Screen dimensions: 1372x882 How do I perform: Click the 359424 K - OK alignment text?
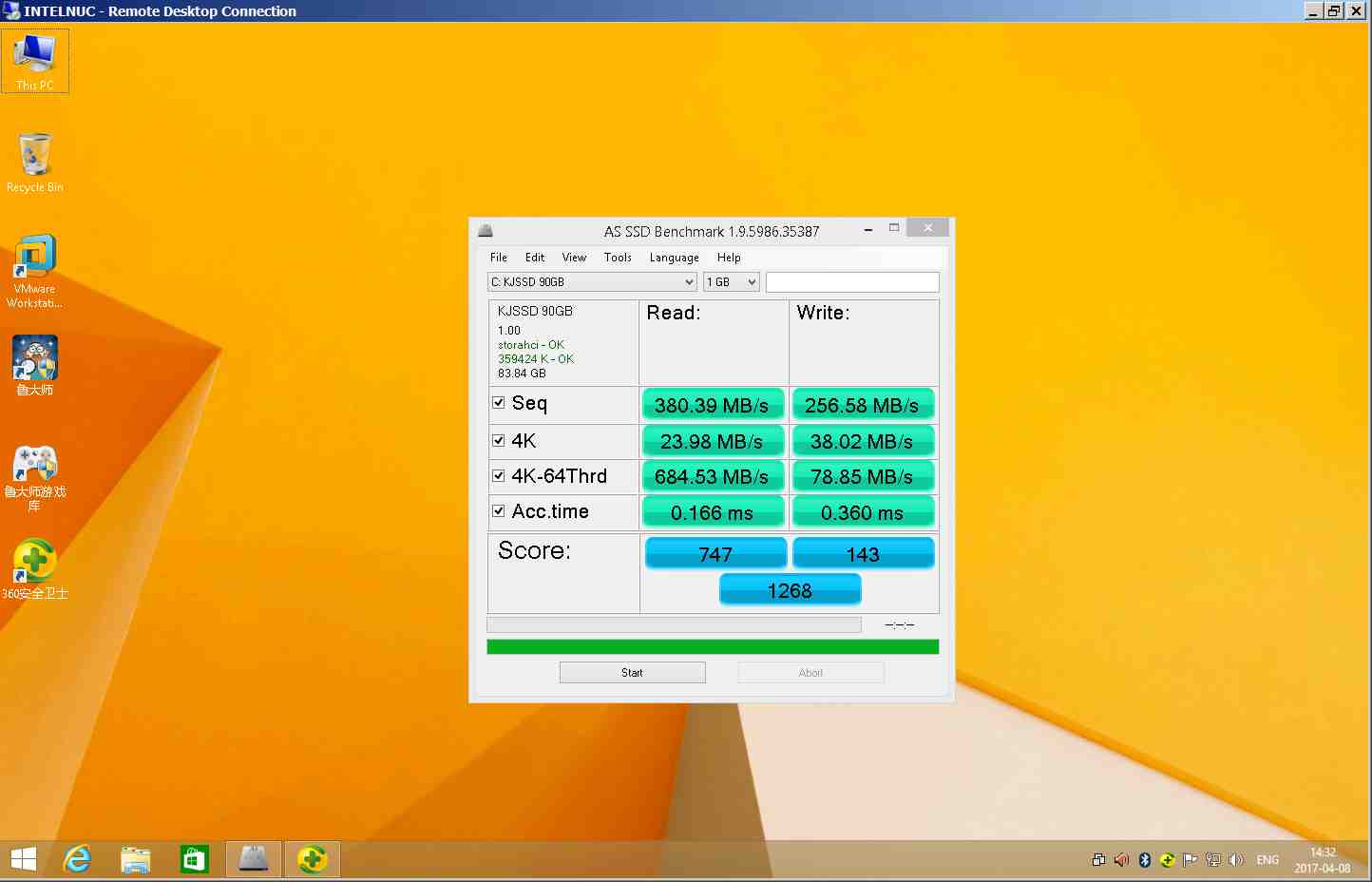pos(536,359)
